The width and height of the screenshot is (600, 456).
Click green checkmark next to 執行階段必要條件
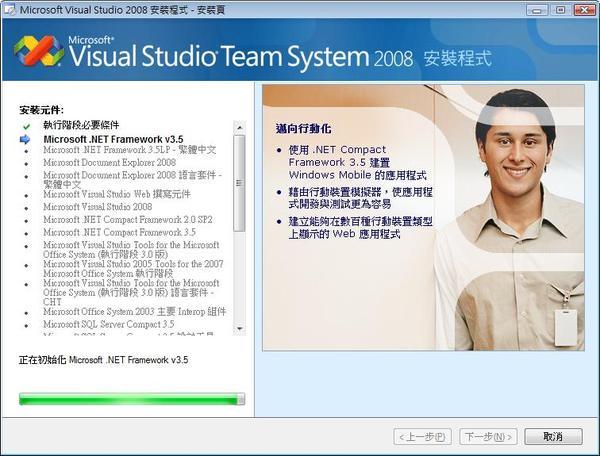(26, 126)
